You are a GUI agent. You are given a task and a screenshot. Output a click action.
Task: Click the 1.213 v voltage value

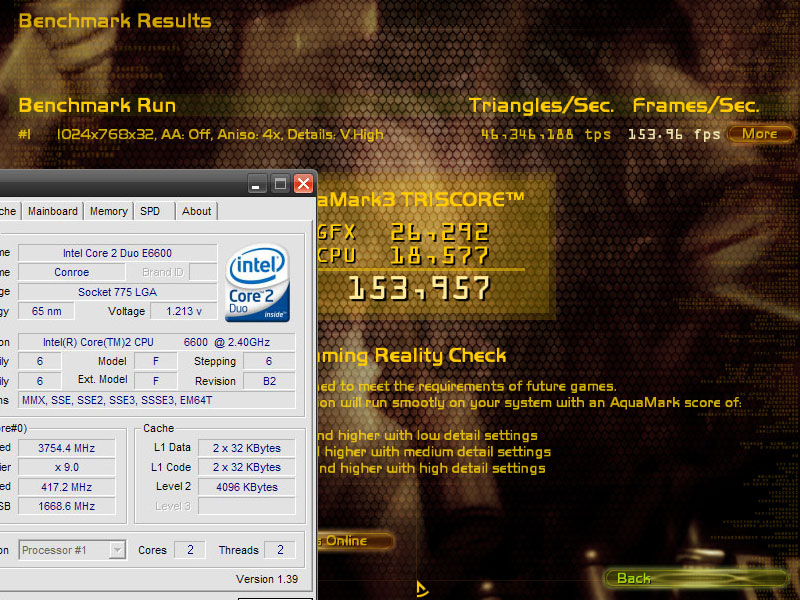point(184,311)
